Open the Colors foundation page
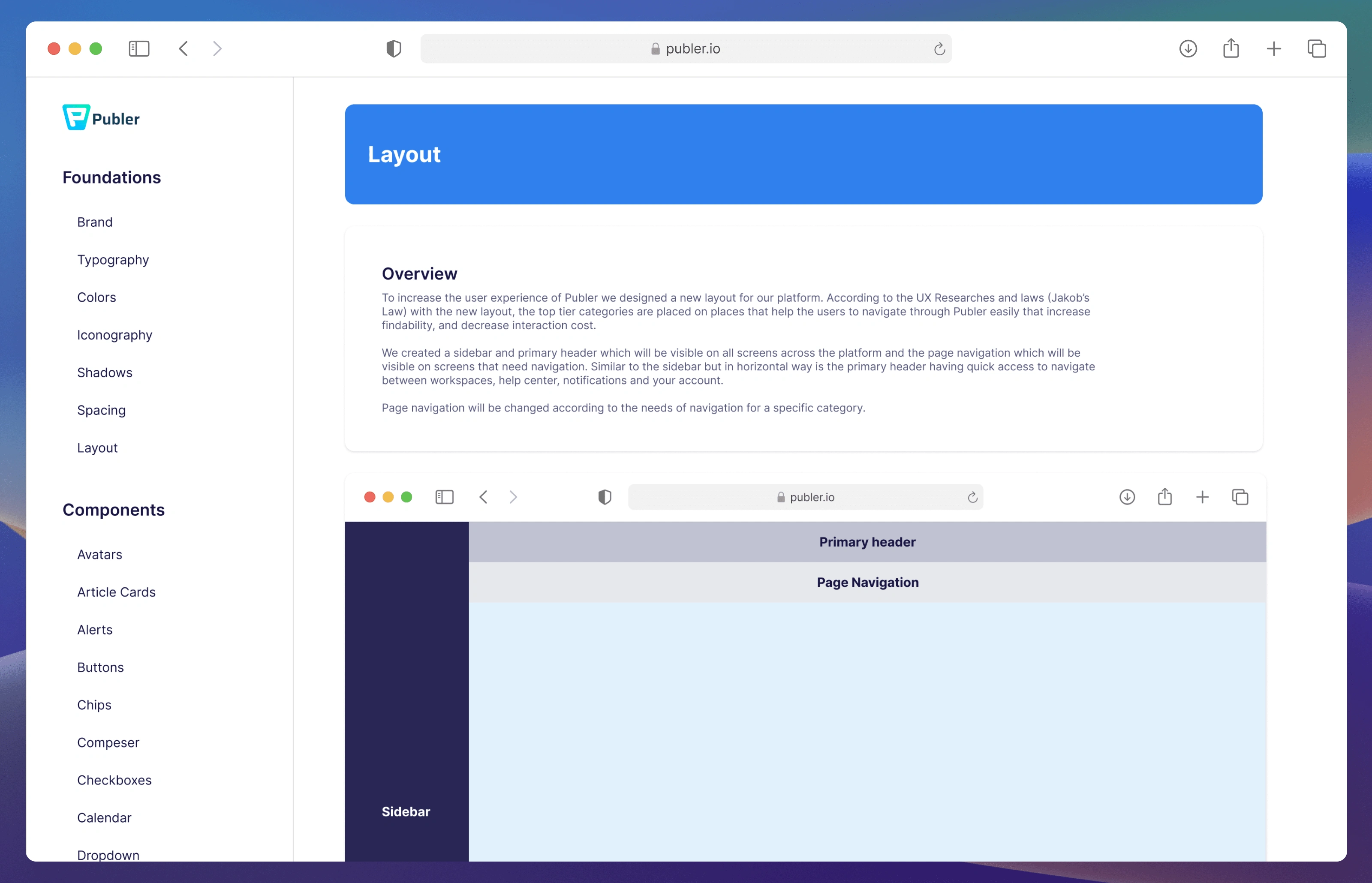The width and height of the screenshot is (1372, 883). [x=96, y=297]
